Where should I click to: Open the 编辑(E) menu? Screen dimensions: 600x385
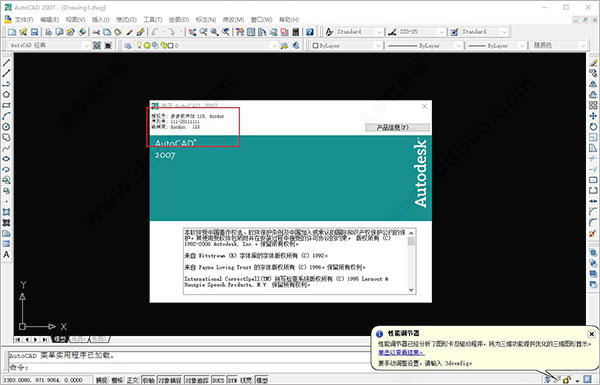click(49, 20)
